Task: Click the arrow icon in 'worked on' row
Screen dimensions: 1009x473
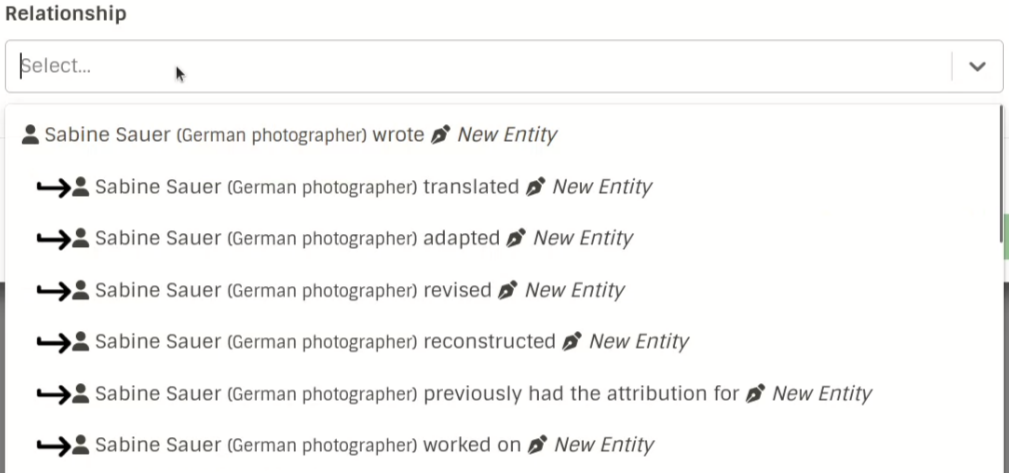Action: (x=53, y=446)
